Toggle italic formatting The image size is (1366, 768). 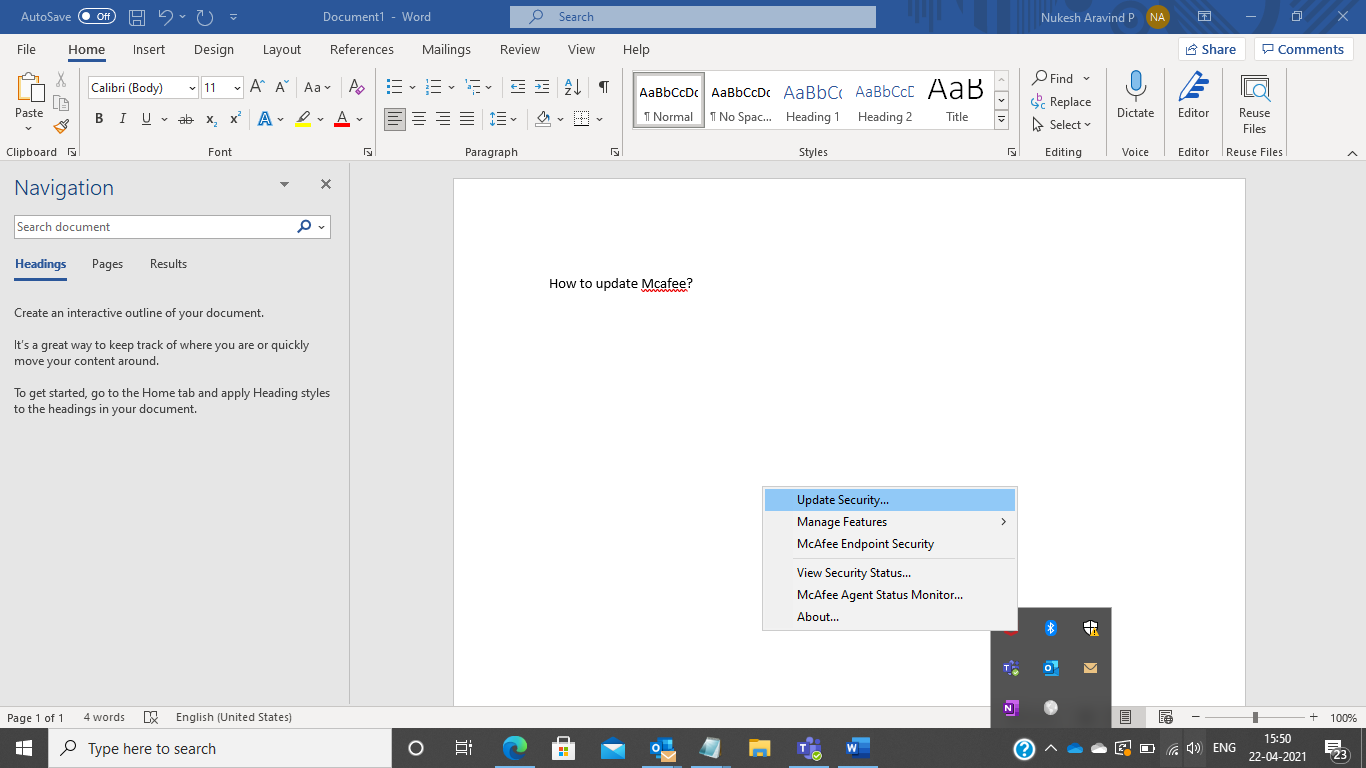123,119
